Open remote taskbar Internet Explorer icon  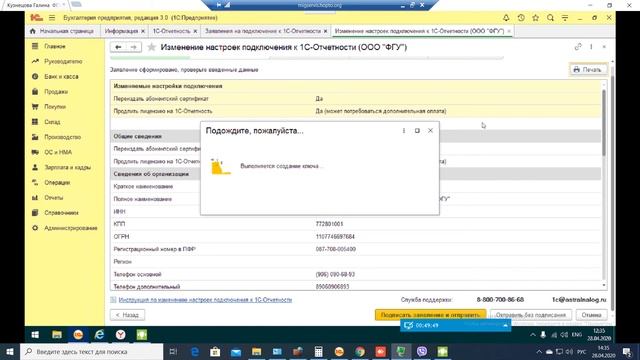pos(99,335)
